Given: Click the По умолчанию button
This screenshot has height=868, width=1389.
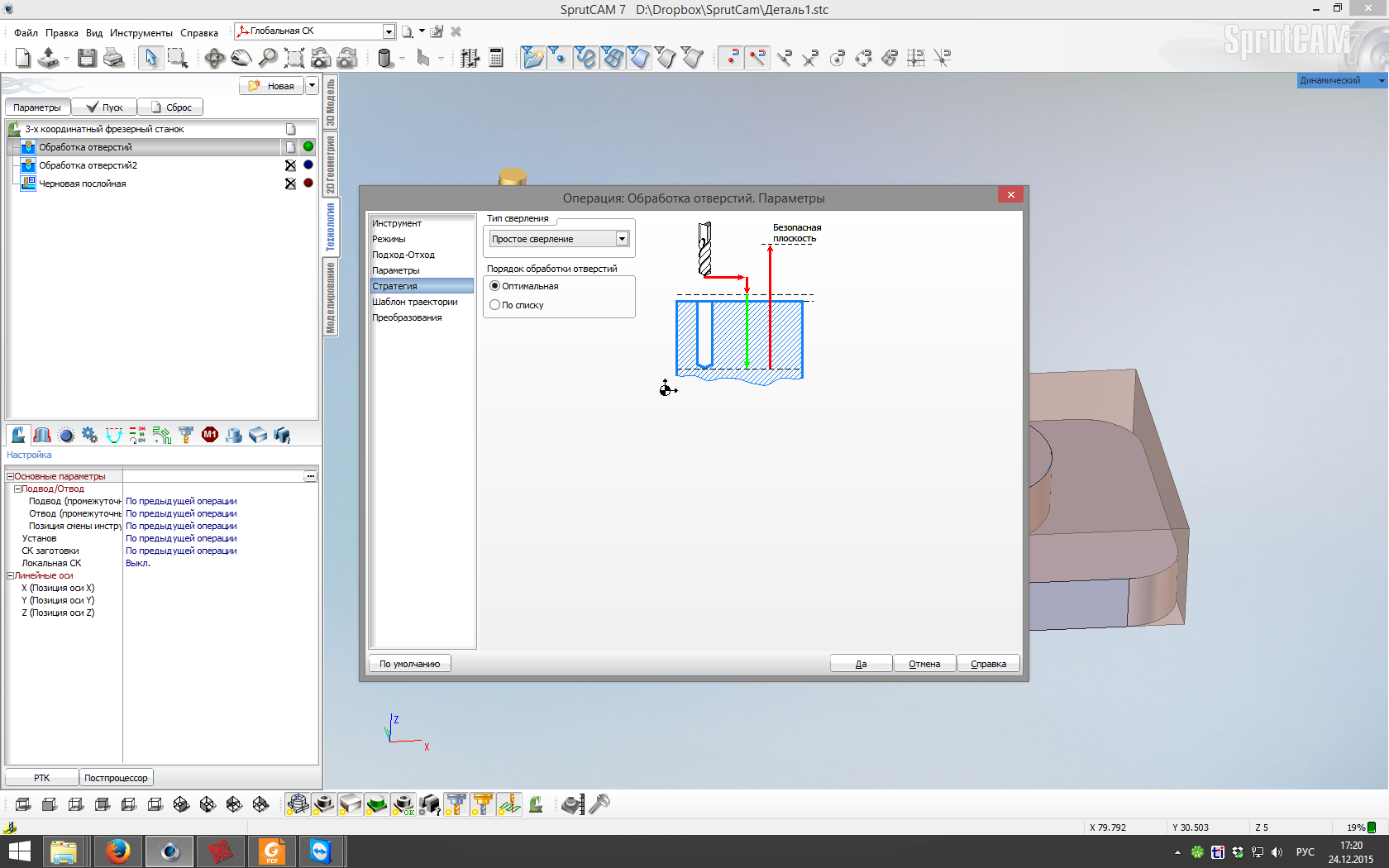Looking at the screenshot, I should click(x=410, y=664).
